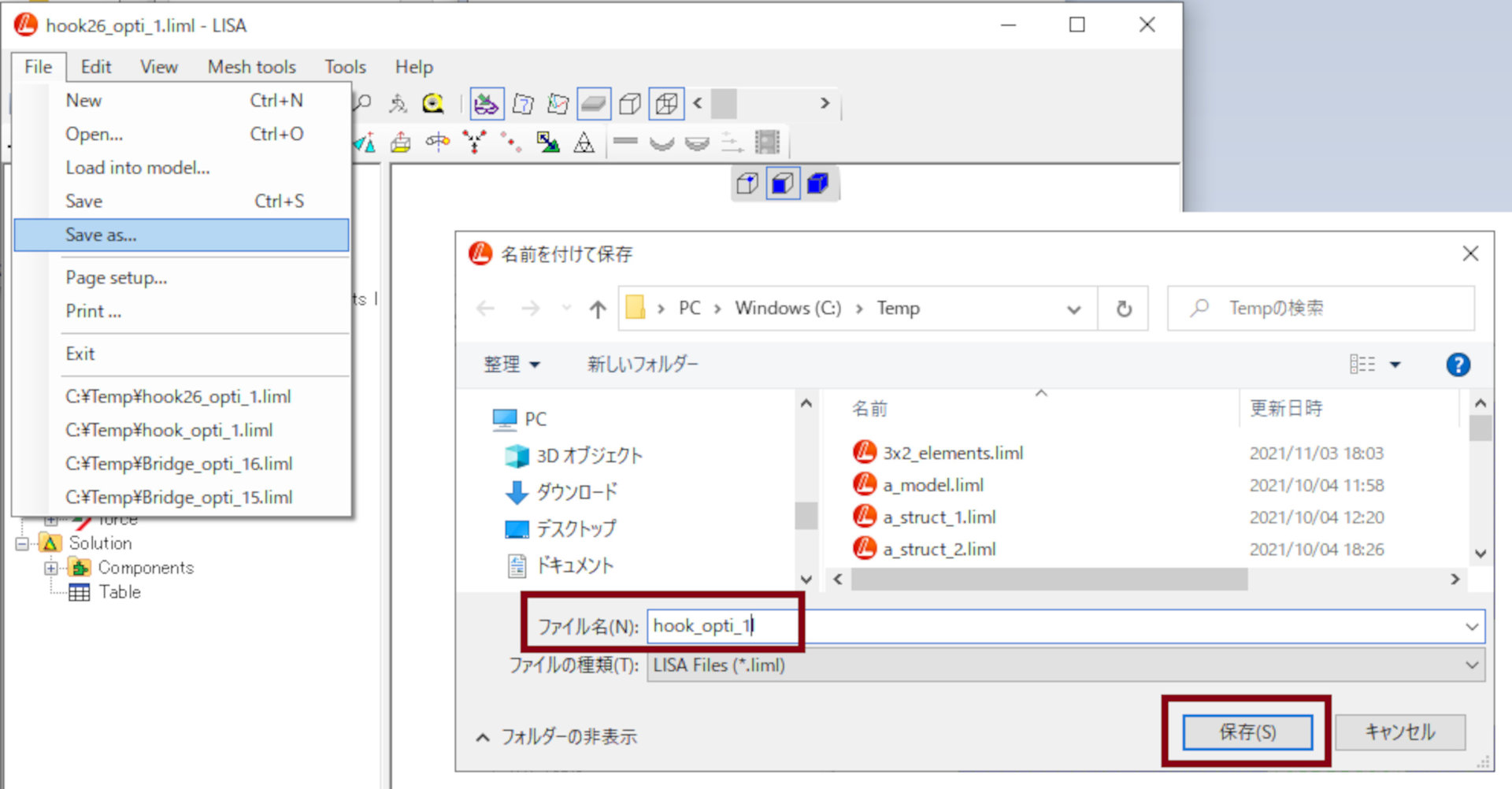Open the Tools menu
1512x789 pixels.
coord(346,67)
